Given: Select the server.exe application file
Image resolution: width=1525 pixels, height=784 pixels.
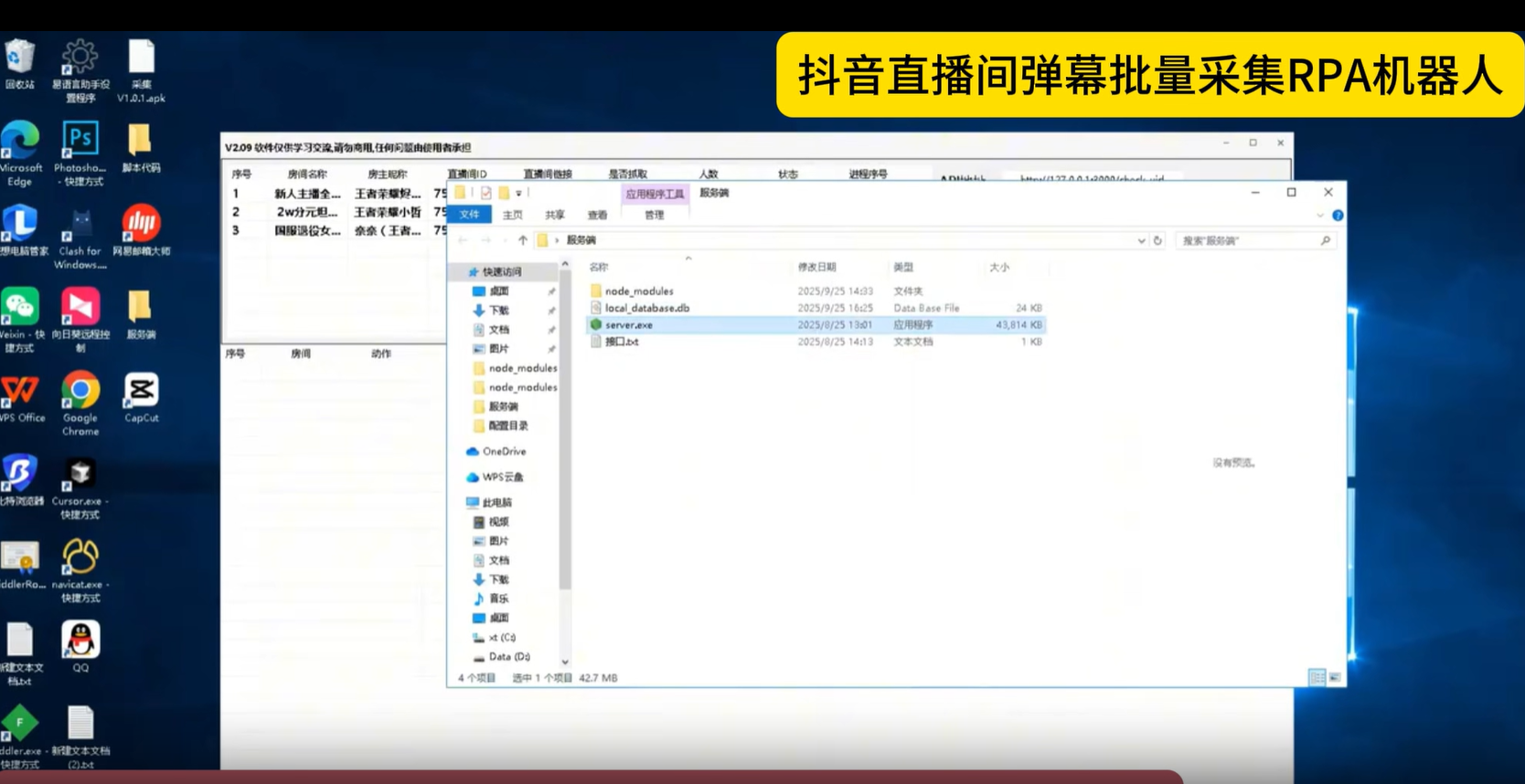Looking at the screenshot, I should [629, 325].
